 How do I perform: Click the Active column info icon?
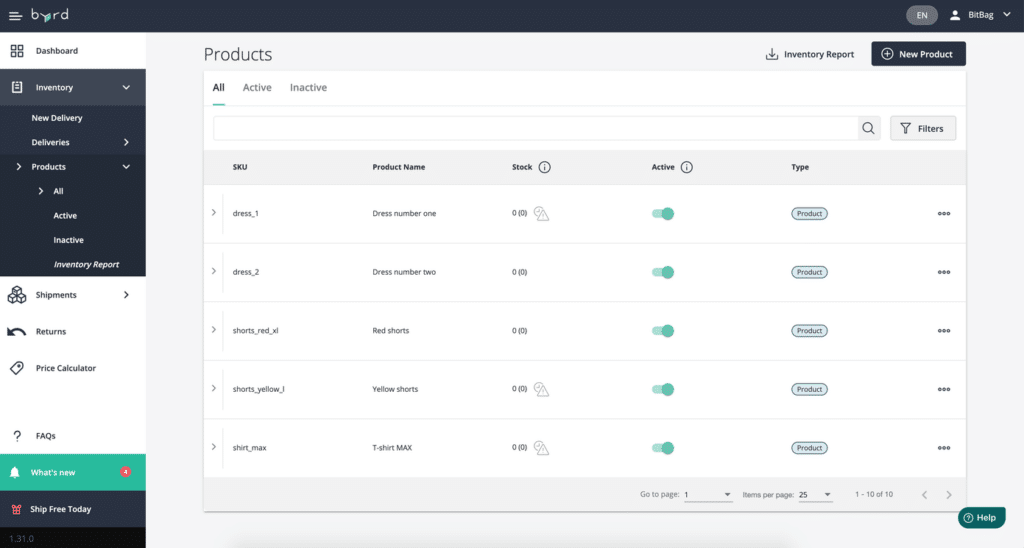pyautogui.click(x=686, y=167)
